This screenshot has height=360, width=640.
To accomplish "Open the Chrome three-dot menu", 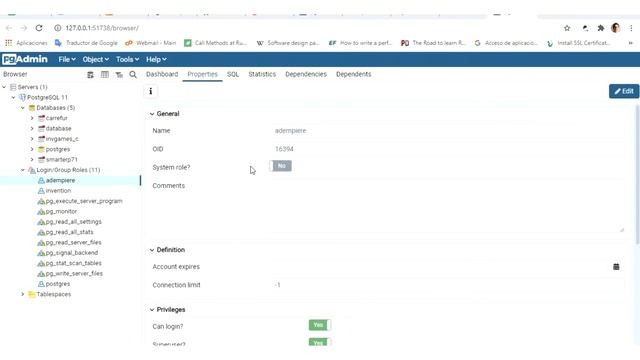I will pyautogui.click(x=631, y=28).
